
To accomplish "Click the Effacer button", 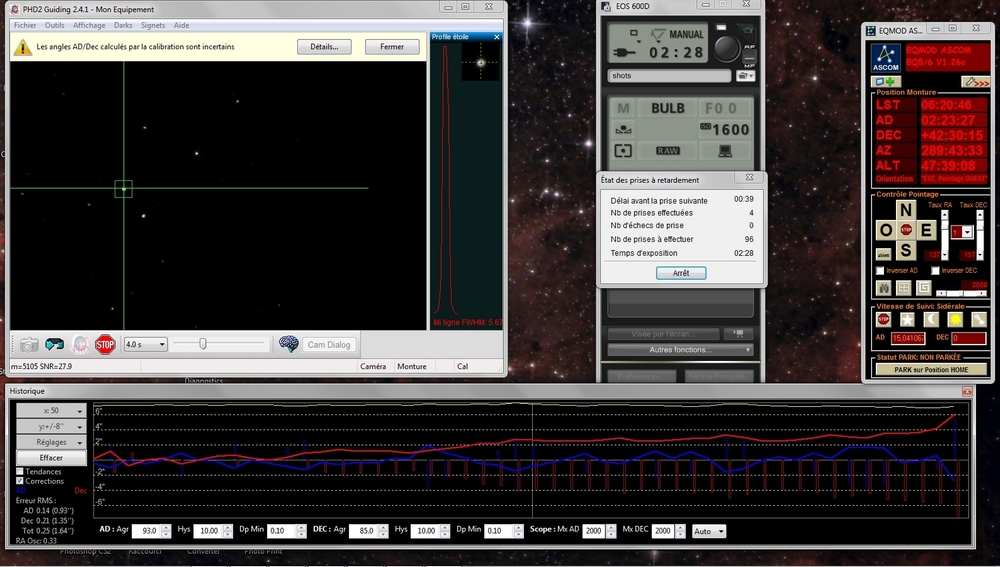I will point(51,457).
